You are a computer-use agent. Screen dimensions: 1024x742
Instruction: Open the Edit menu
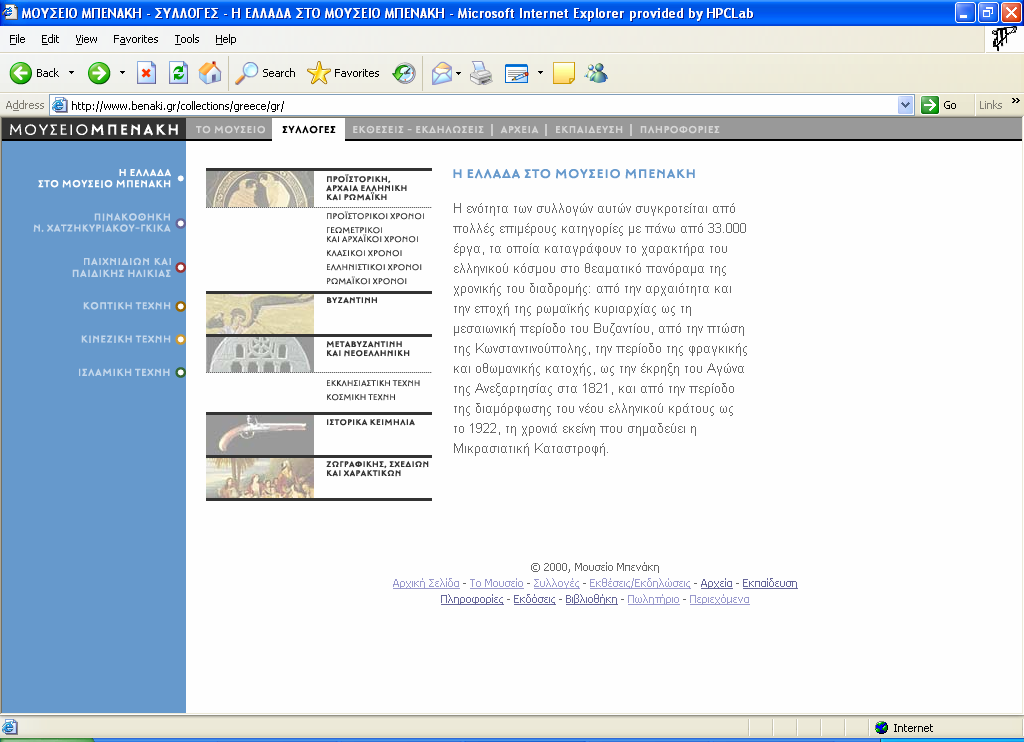[x=50, y=39]
